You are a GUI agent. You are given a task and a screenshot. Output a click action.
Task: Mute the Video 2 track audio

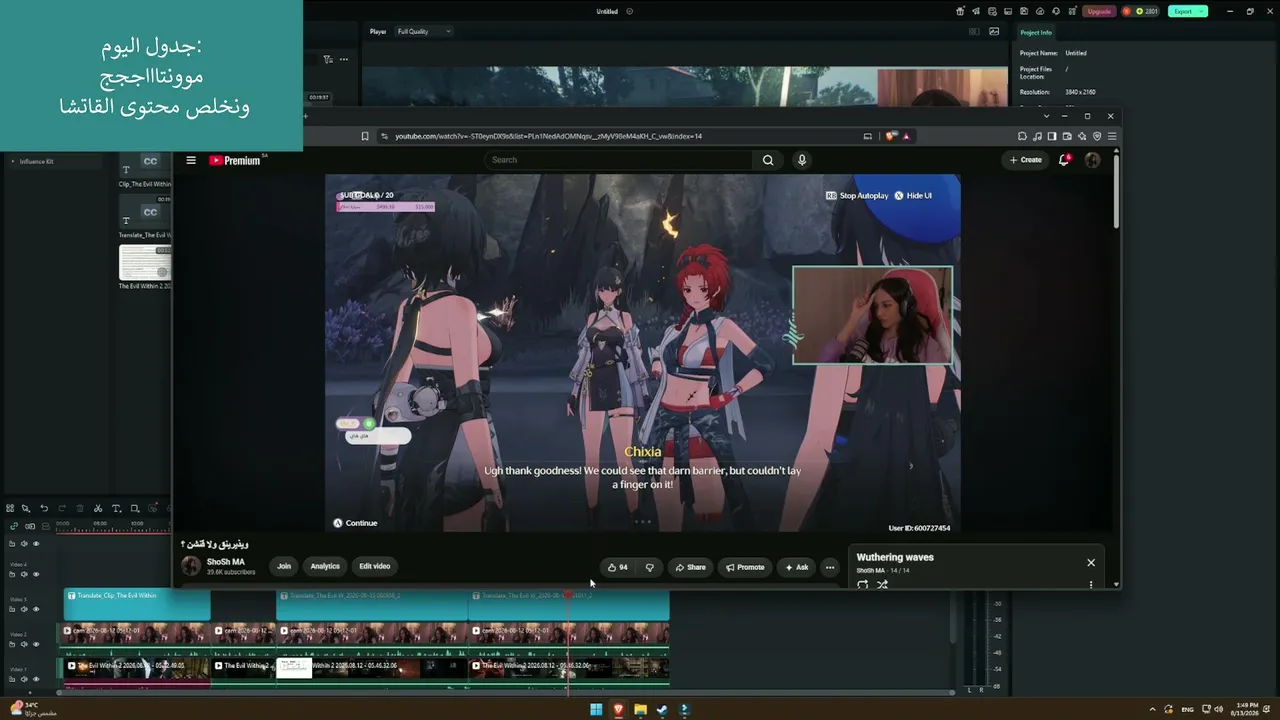tap(24, 644)
